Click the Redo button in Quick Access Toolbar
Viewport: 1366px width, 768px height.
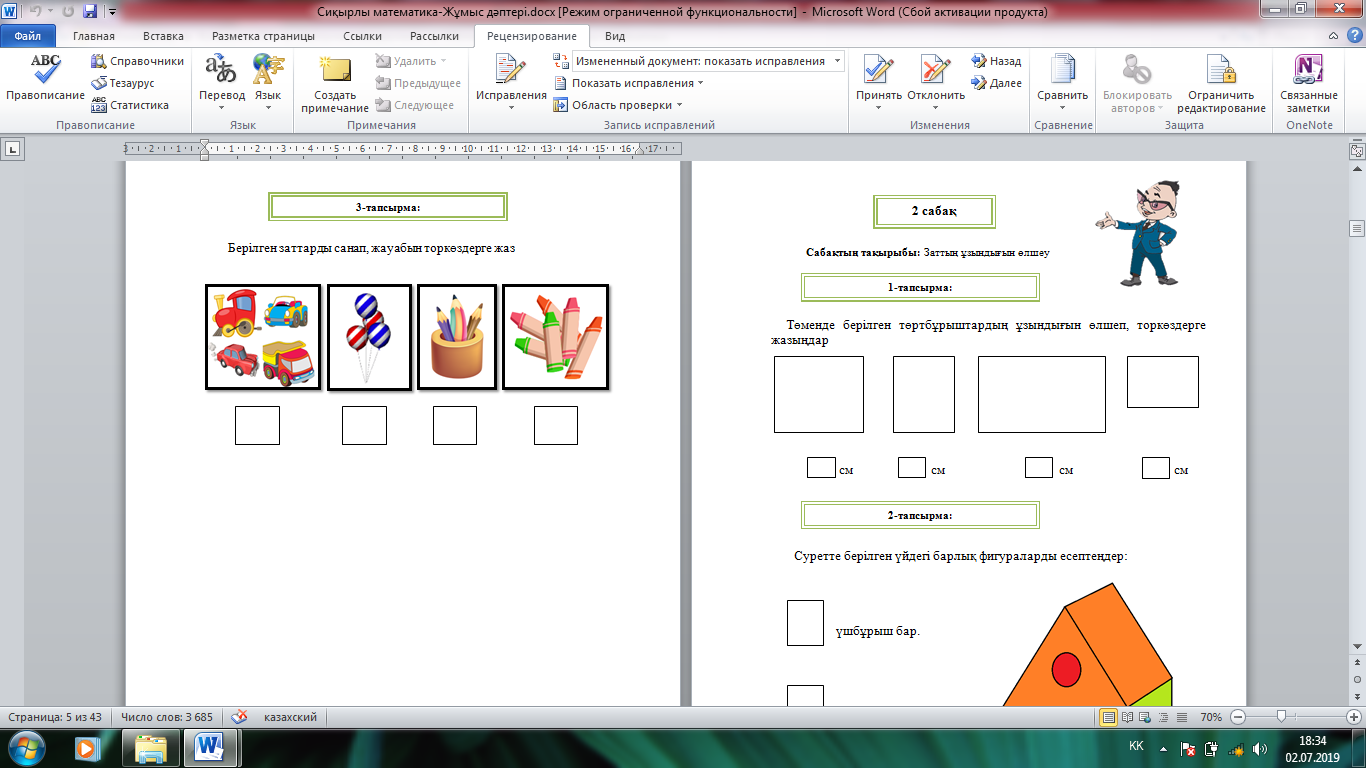66,11
